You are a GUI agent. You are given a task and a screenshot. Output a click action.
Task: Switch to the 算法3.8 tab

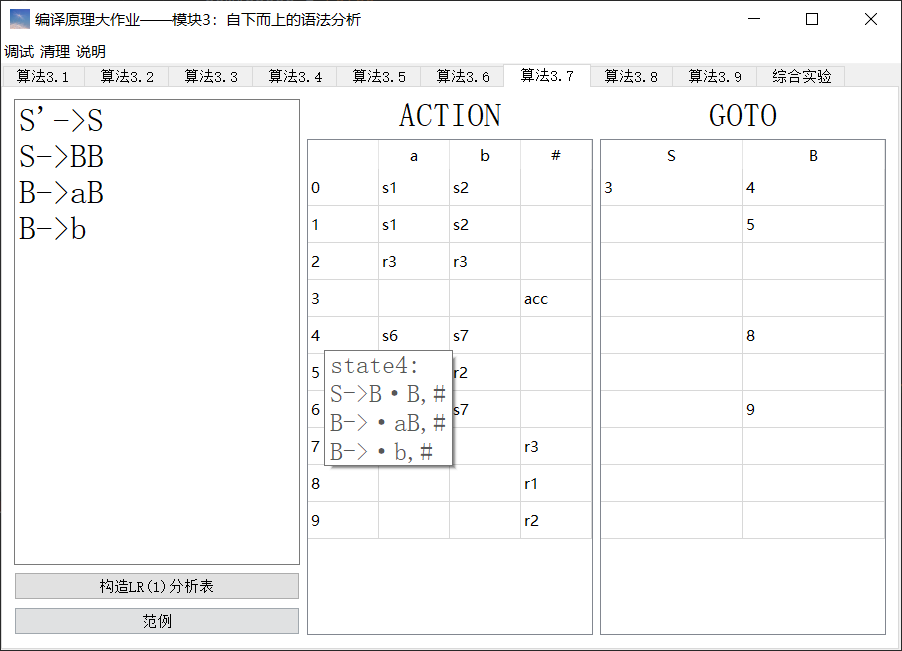click(x=630, y=75)
